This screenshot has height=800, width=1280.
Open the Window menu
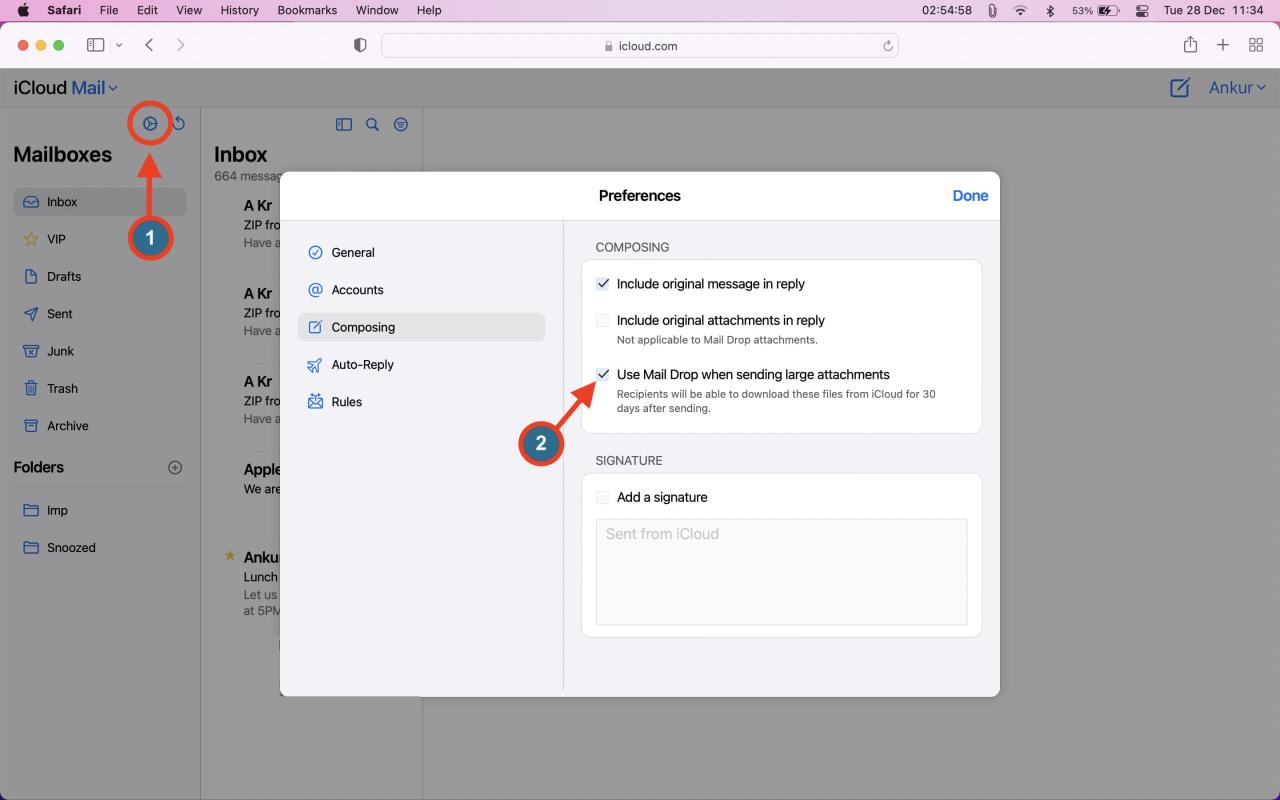pyautogui.click(x=377, y=10)
